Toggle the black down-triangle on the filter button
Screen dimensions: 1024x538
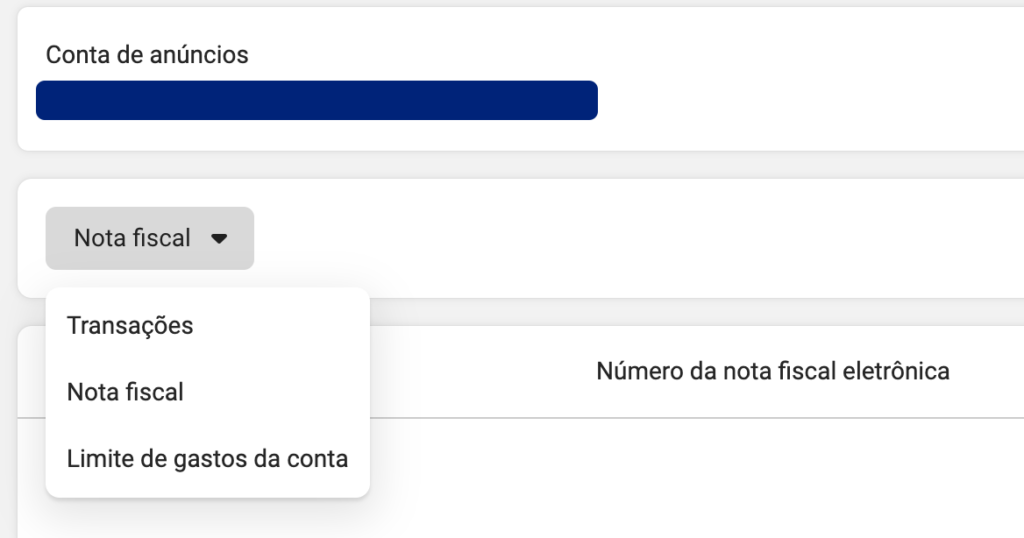click(220, 239)
